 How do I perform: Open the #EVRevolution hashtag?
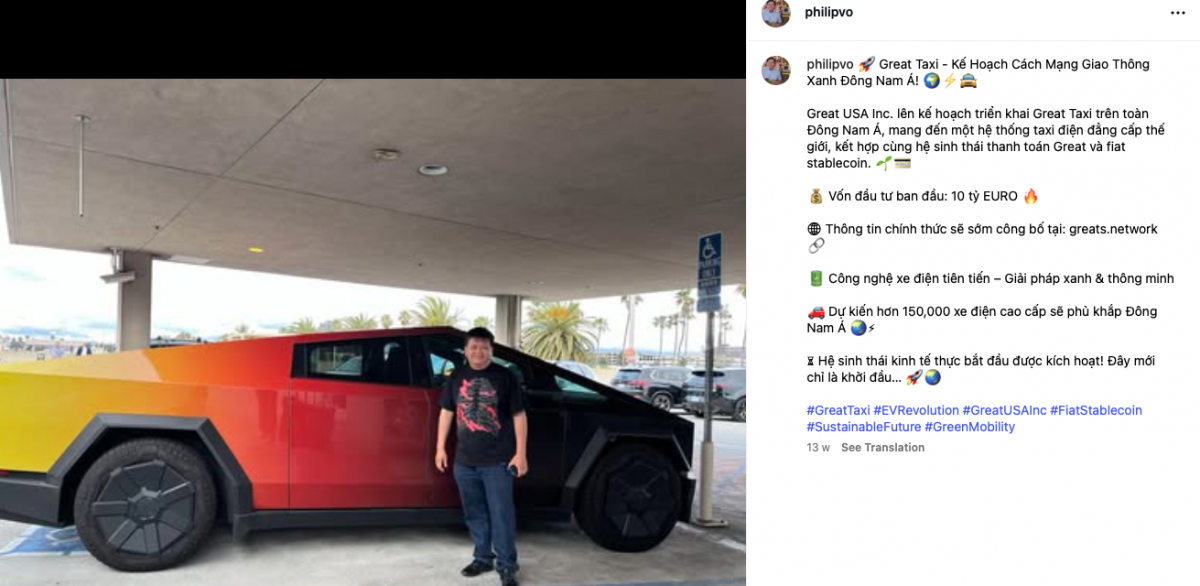coord(916,411)
